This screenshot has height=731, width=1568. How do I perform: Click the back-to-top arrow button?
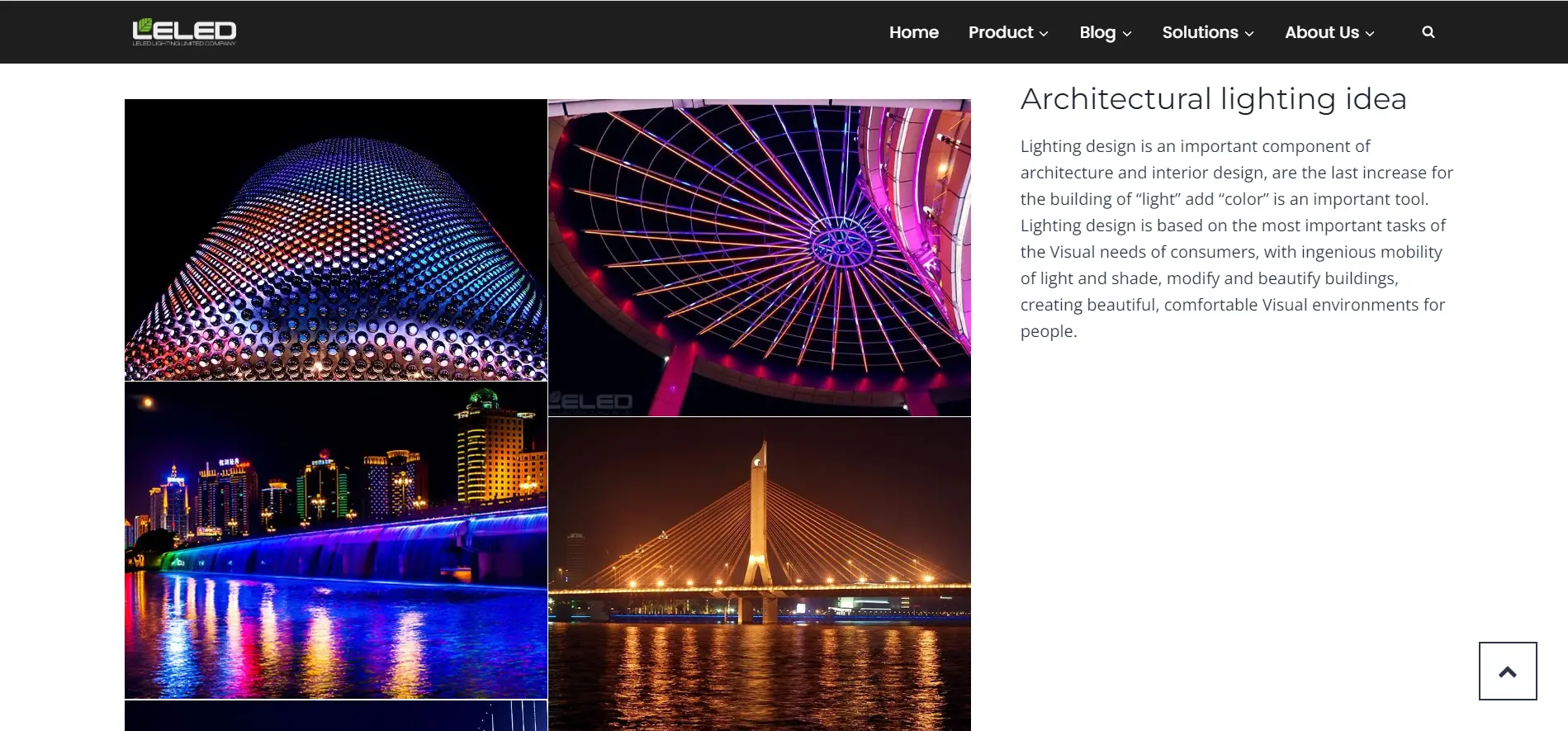(1507, 671)
